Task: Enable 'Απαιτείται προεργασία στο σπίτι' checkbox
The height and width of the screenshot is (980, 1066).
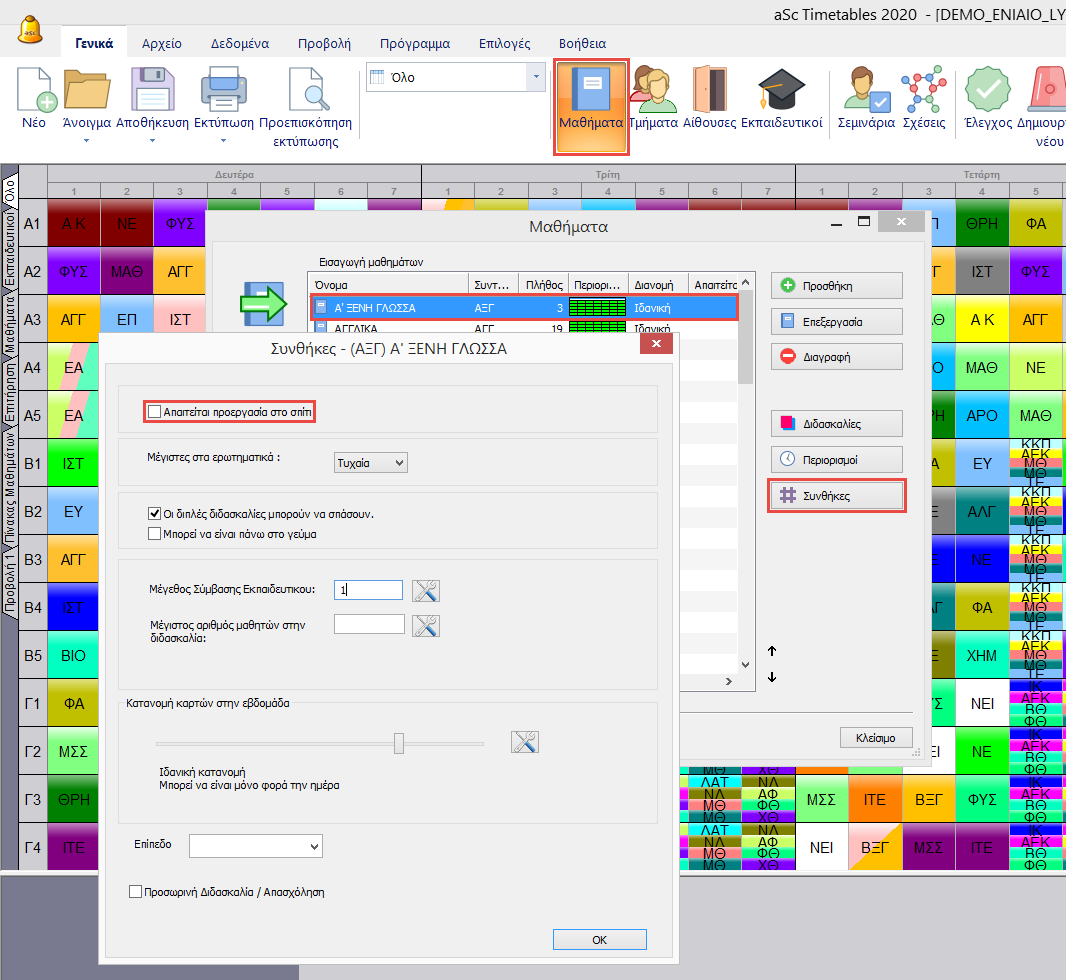Action: pyautogui.click(x=154, y=411)
